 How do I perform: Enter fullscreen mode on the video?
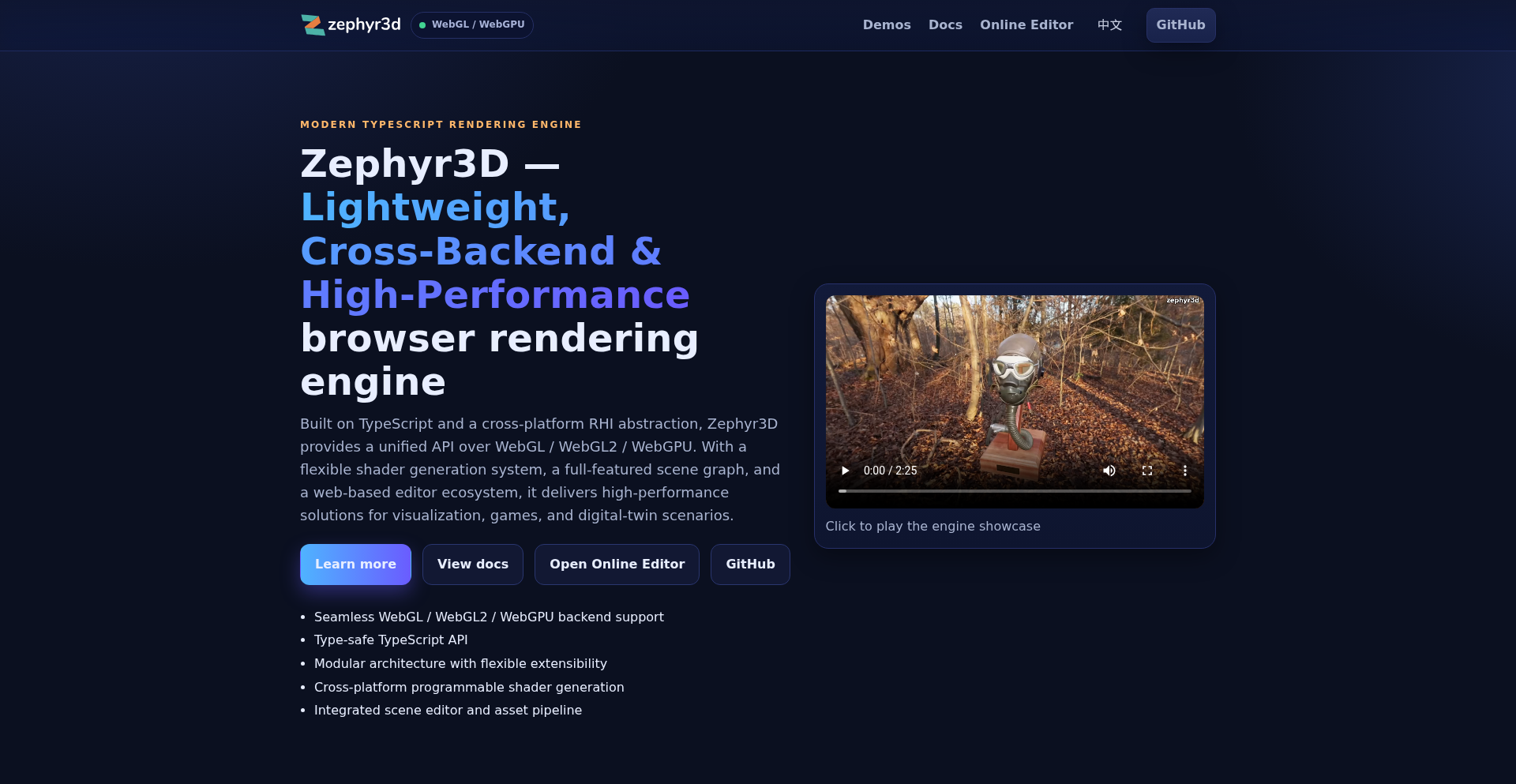pyautogui.click(x=1147, y=470)
